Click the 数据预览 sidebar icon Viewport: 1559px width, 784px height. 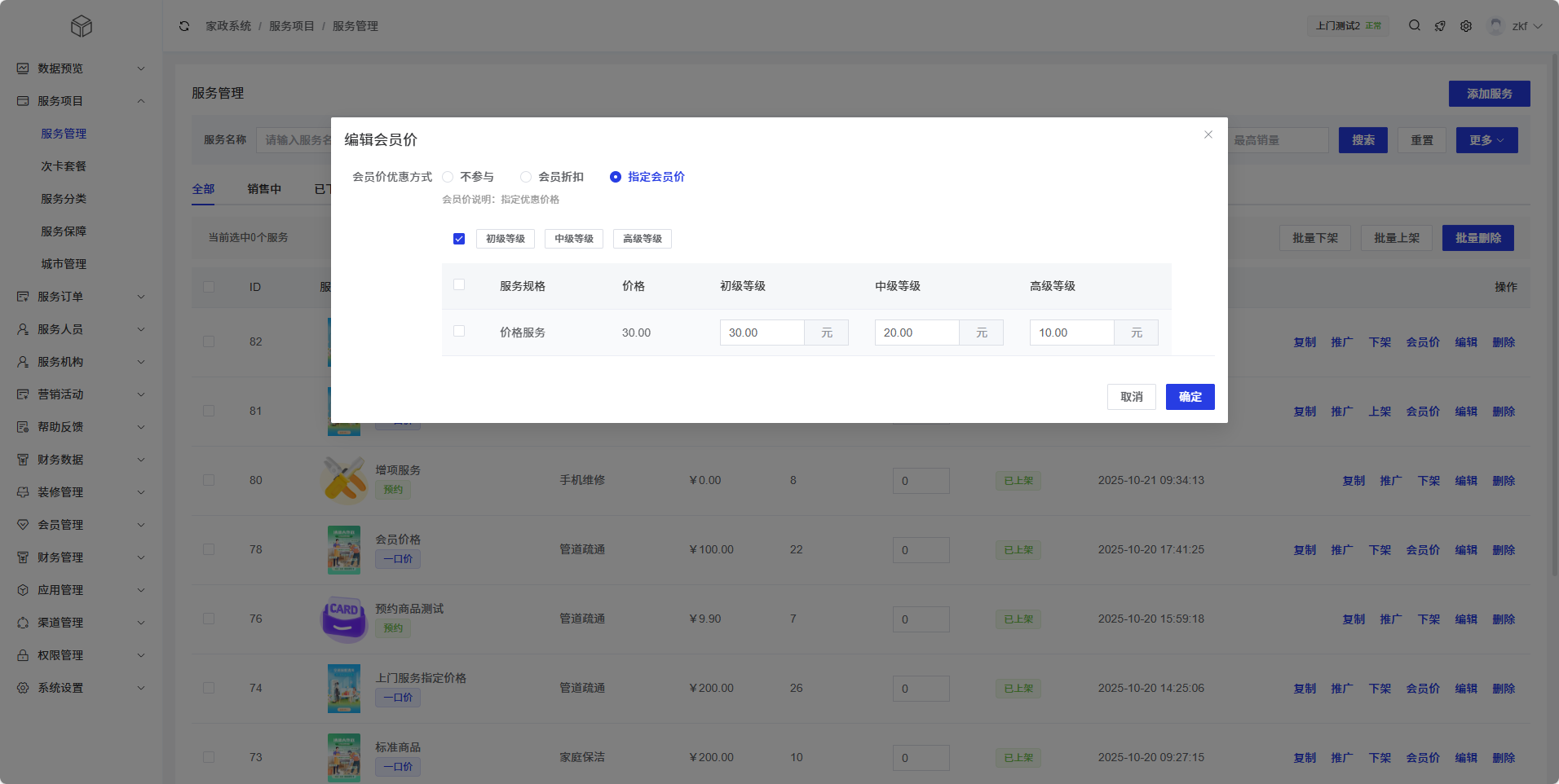point(23,68)
